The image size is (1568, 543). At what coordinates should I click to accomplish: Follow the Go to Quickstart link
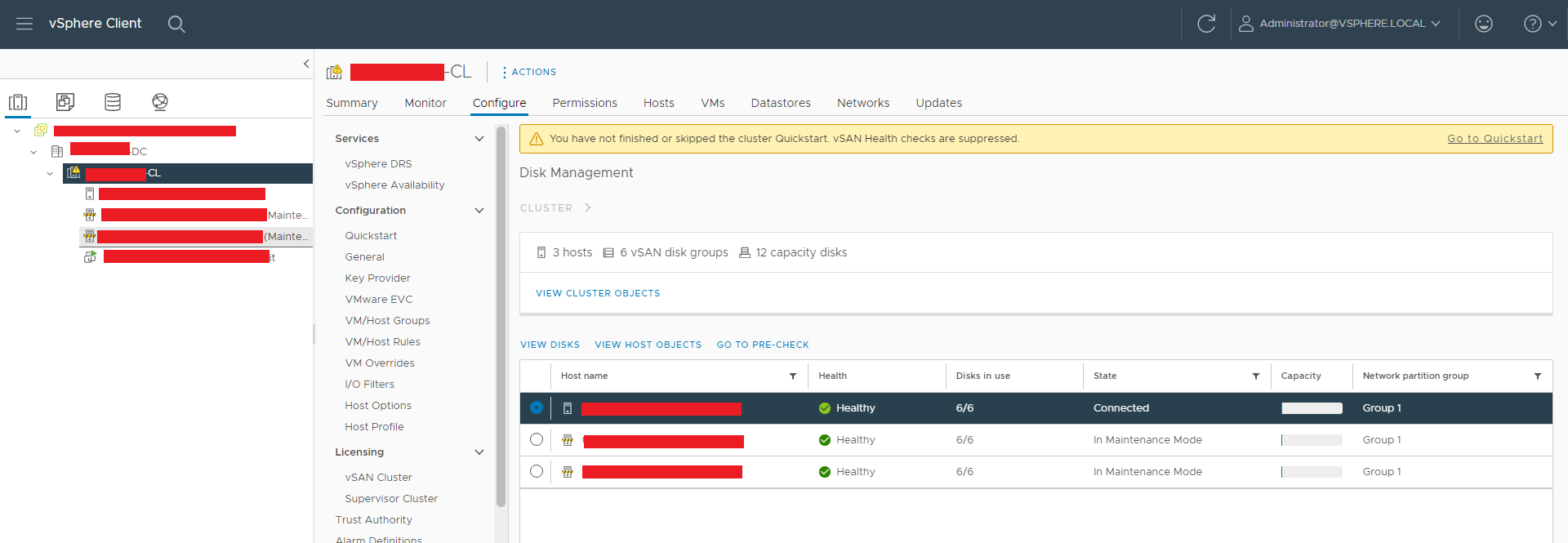pos(1495,139)
